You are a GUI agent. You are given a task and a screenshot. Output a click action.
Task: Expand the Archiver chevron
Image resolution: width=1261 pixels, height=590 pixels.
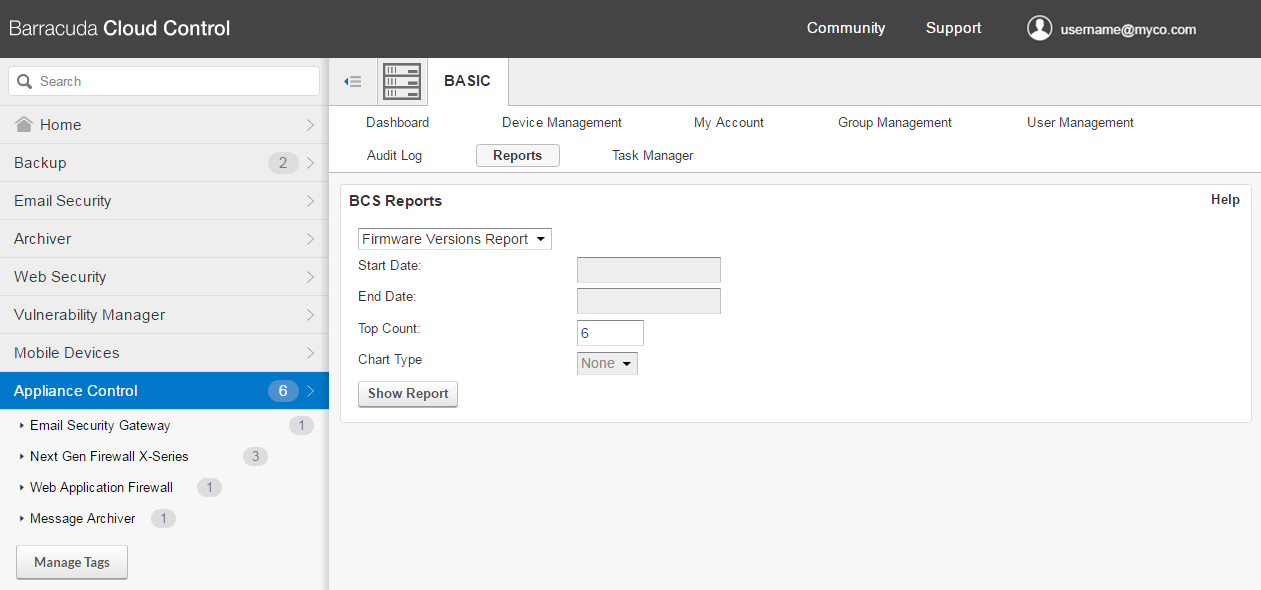point(310,239)
